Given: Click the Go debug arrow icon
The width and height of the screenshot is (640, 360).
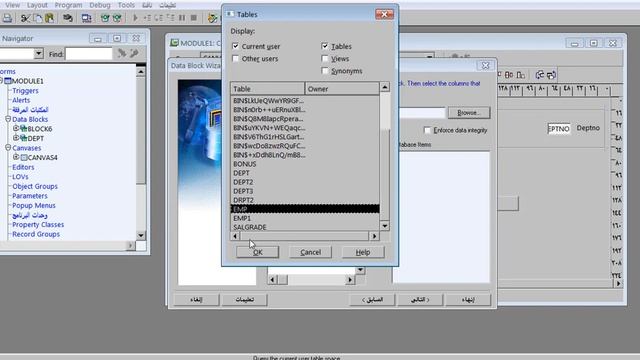Looking at the screenshot, I should [135, 18].
